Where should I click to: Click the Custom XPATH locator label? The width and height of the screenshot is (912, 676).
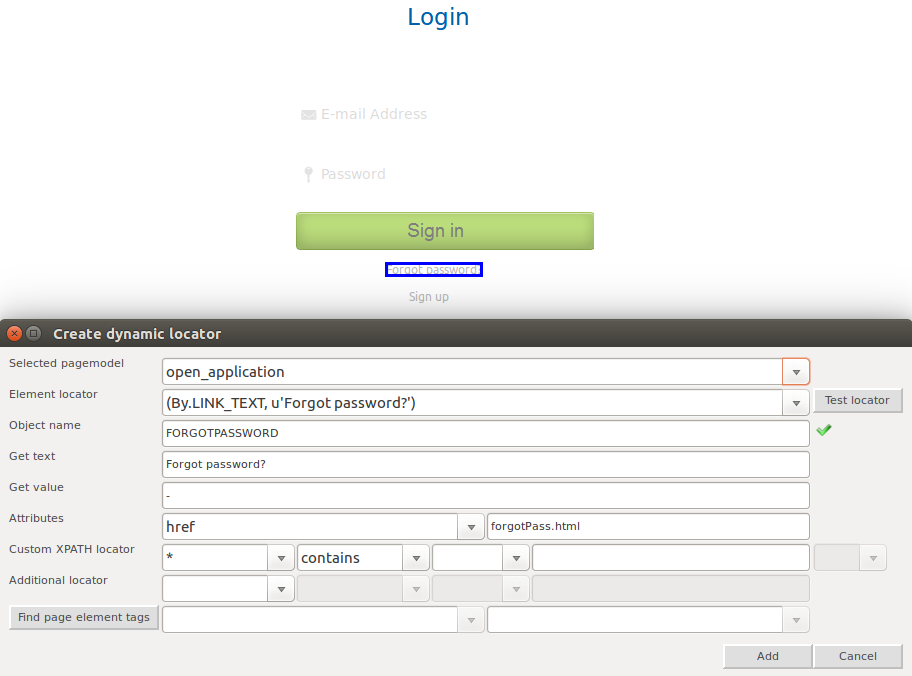pos(72,549)
